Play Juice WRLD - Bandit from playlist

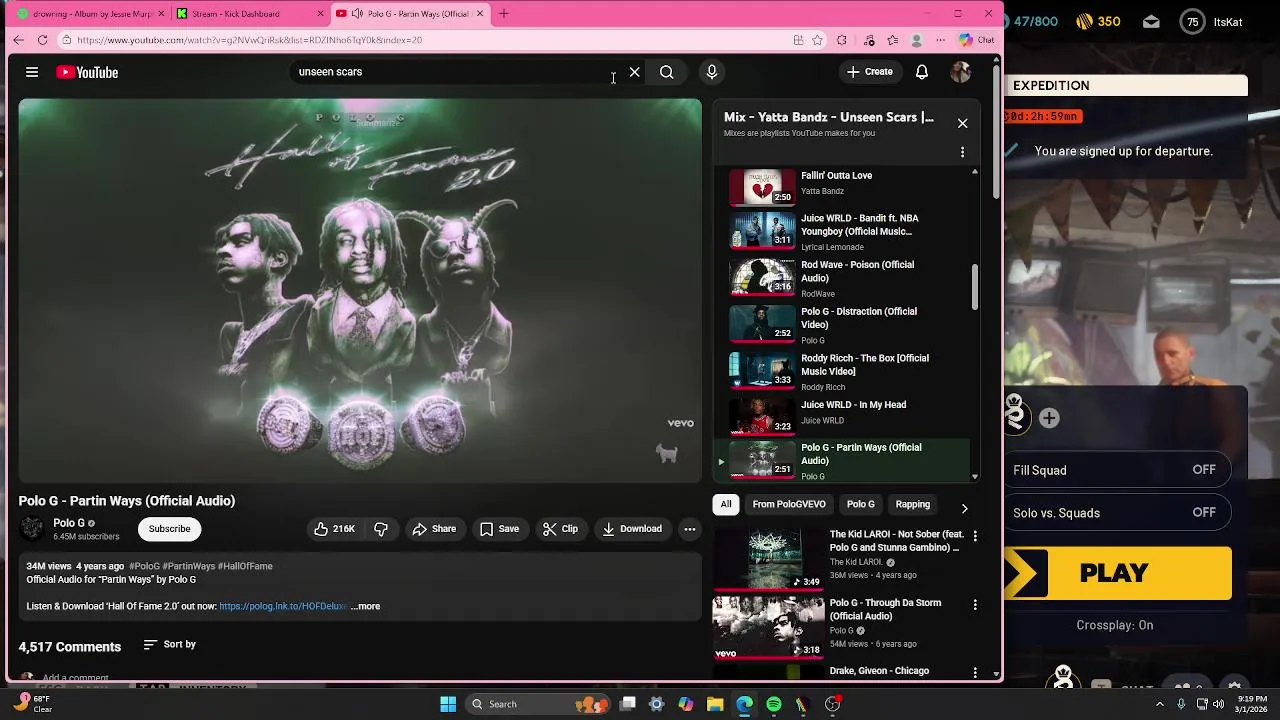(x=849, y=231)
